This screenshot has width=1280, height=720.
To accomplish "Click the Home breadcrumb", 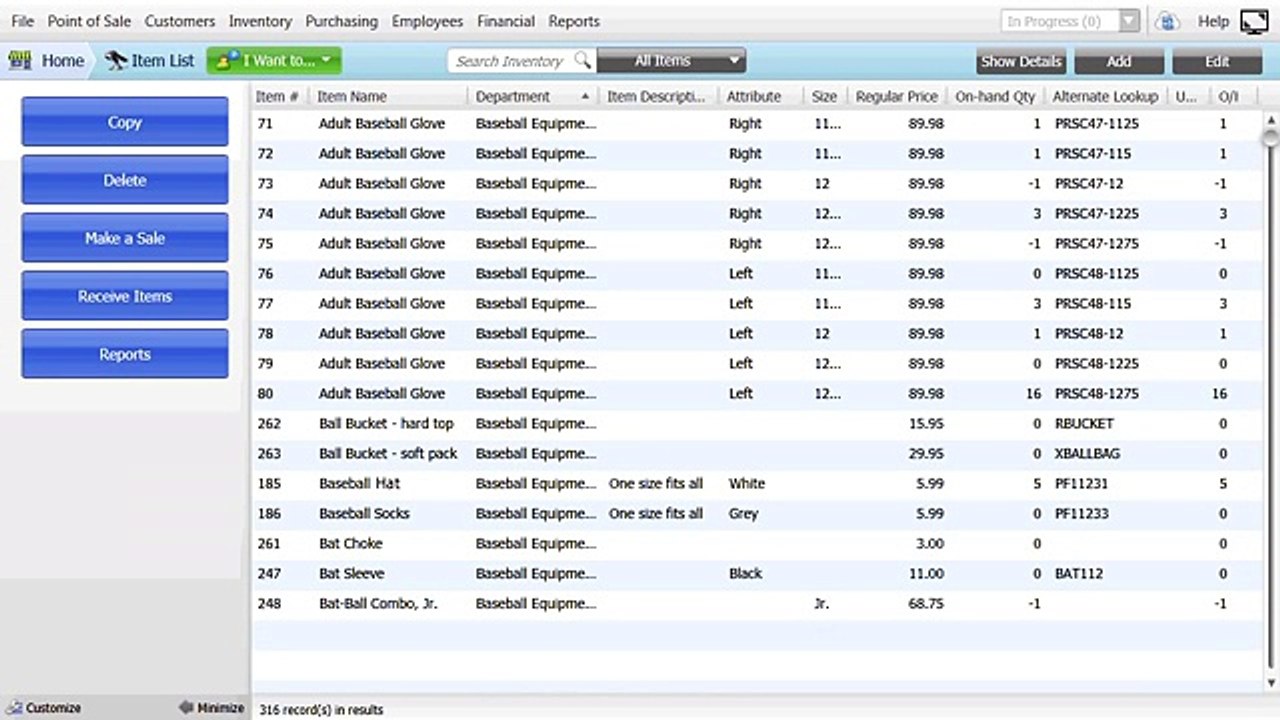I will point(63,61).
